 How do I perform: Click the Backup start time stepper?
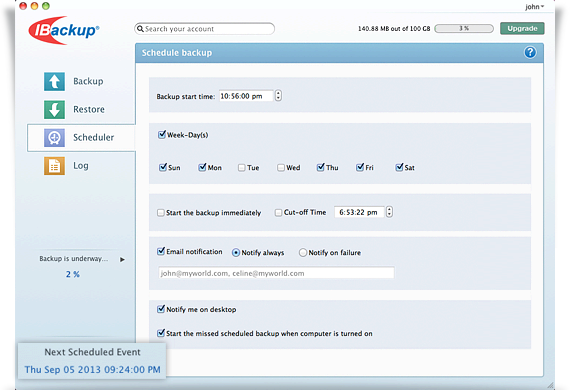point(278,96)
